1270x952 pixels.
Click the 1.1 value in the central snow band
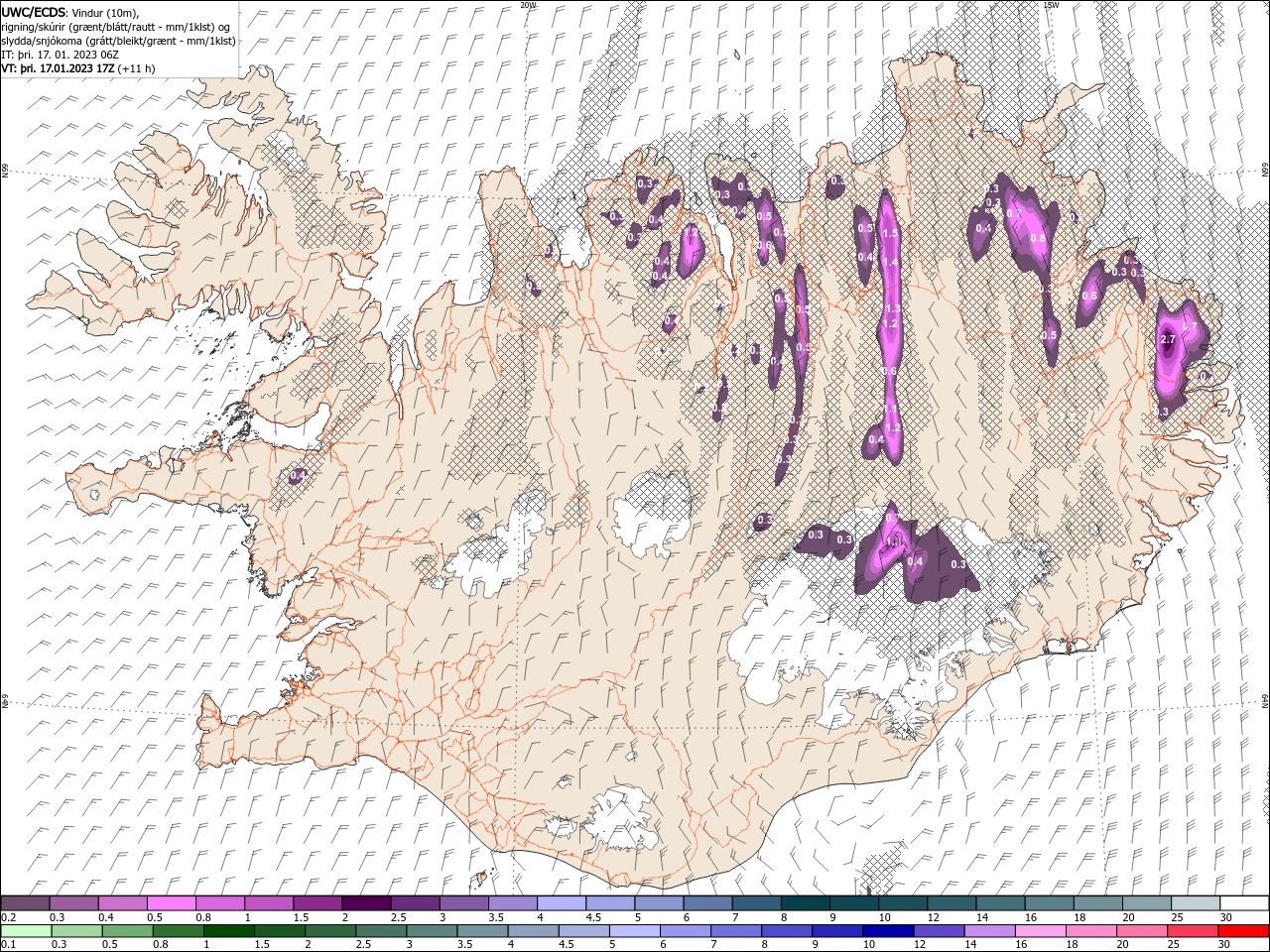click(x=891, y=408)
